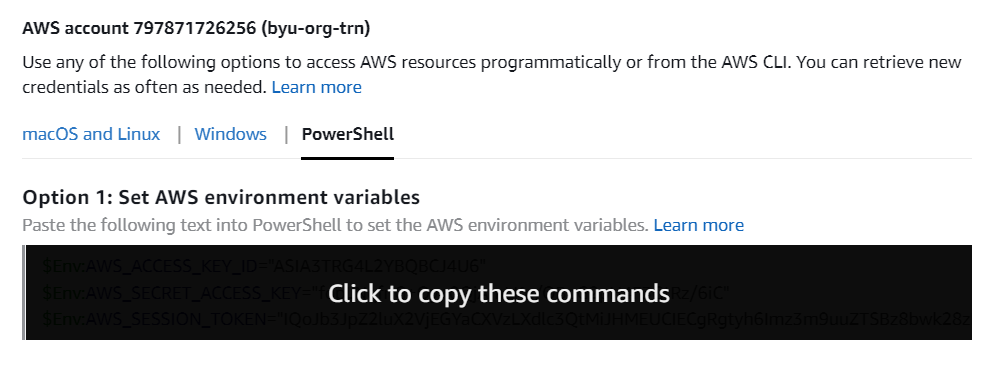Click the divider line to the right of the tabs

[x=683, y=158]
